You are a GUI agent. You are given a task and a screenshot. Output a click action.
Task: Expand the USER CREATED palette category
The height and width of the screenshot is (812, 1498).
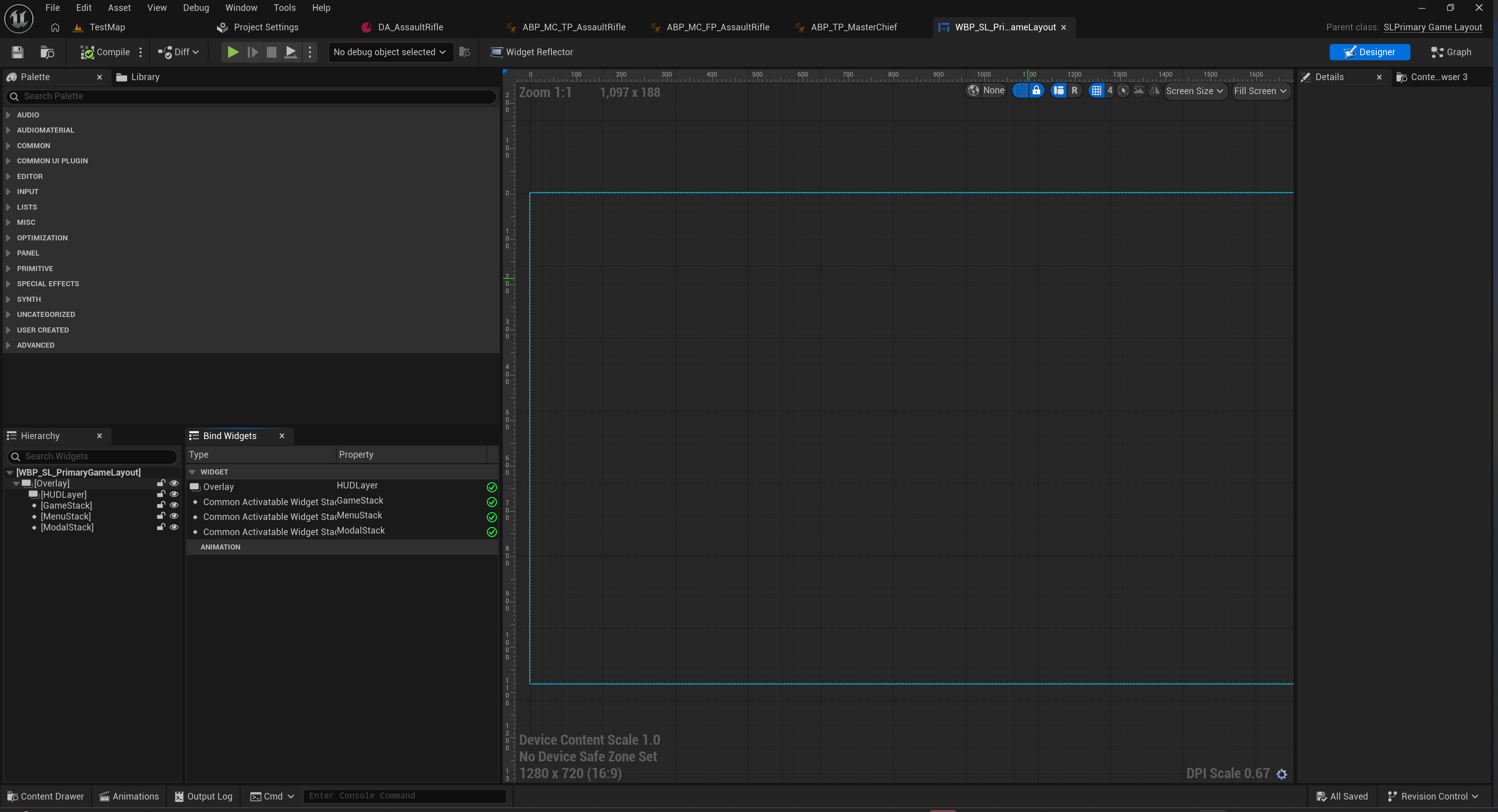point(9,330)
